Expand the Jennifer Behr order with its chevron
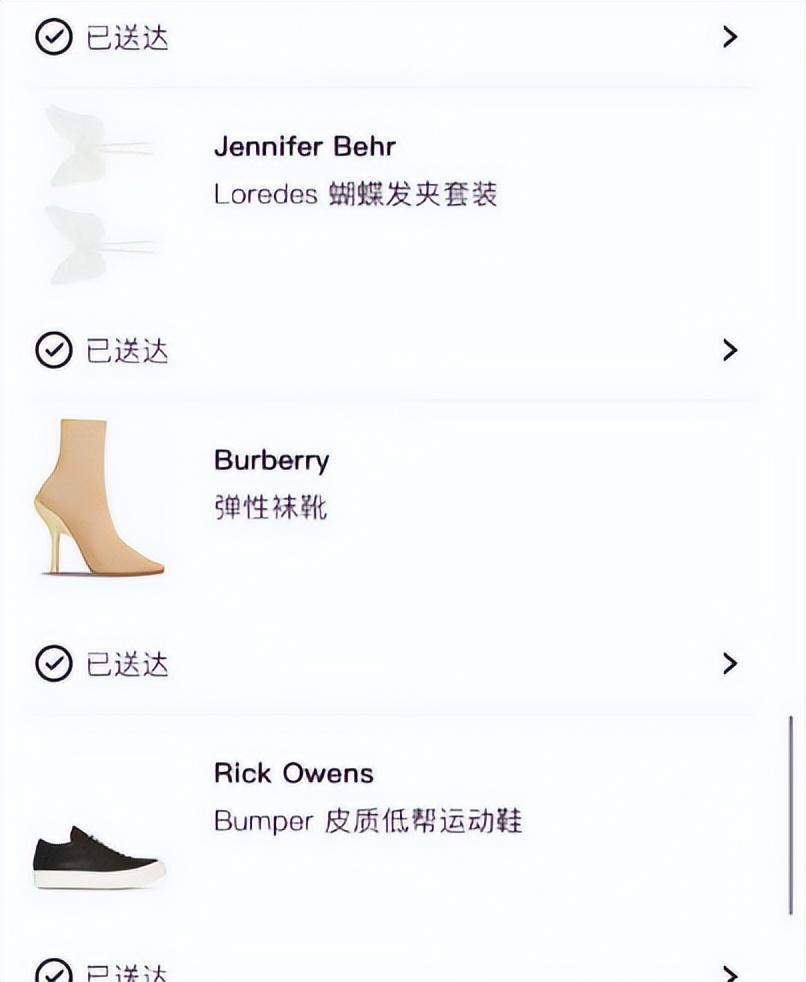Screen dimensions: 806x982 coord(730,350)
